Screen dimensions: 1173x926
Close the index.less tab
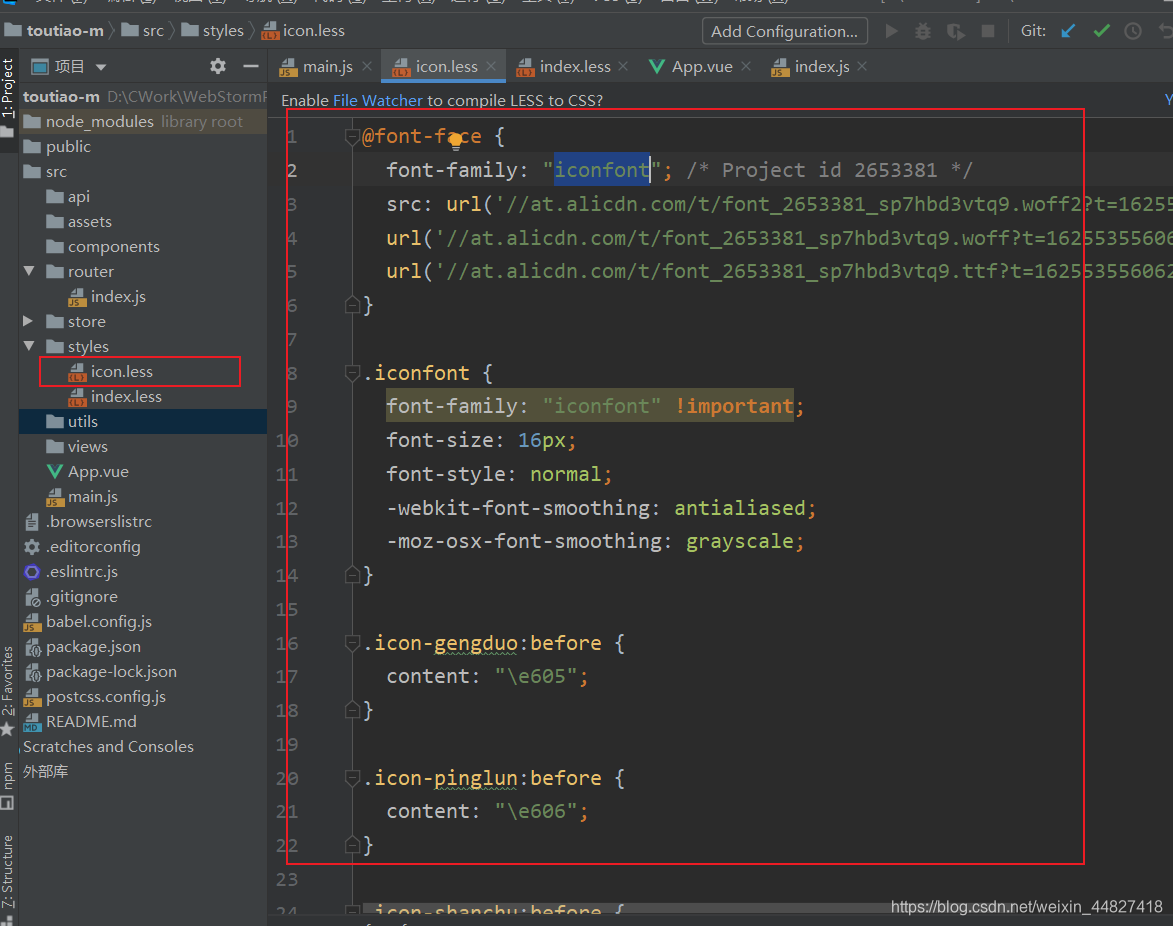coord(623,67)
